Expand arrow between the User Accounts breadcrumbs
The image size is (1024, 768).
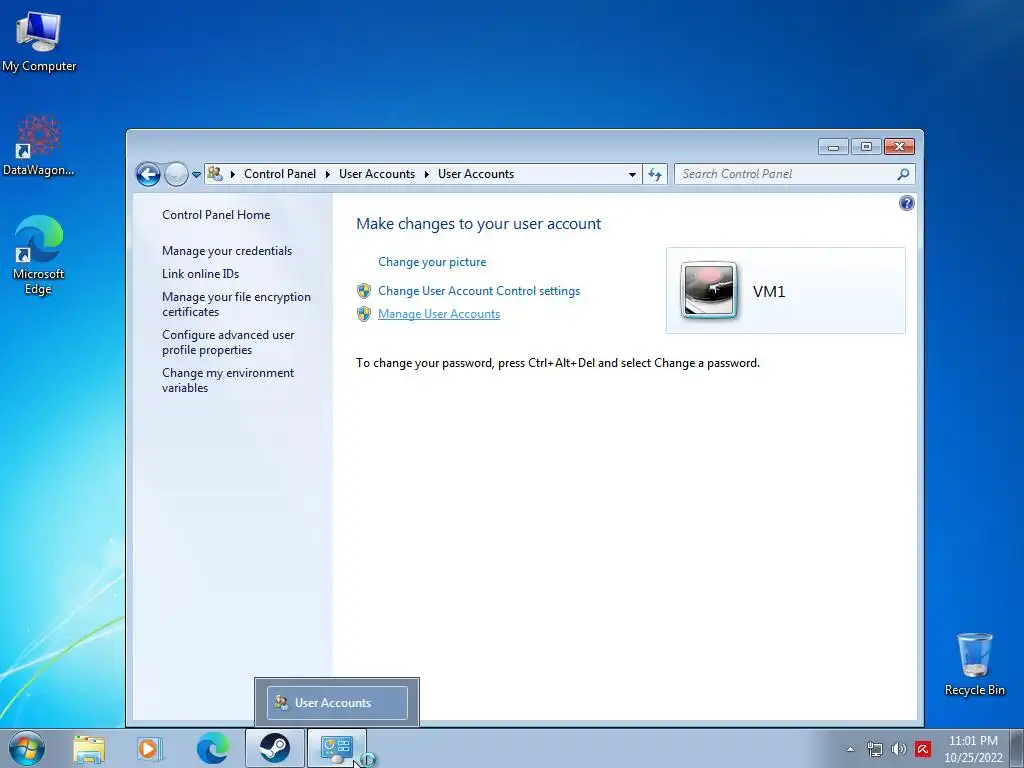(426, 174)
